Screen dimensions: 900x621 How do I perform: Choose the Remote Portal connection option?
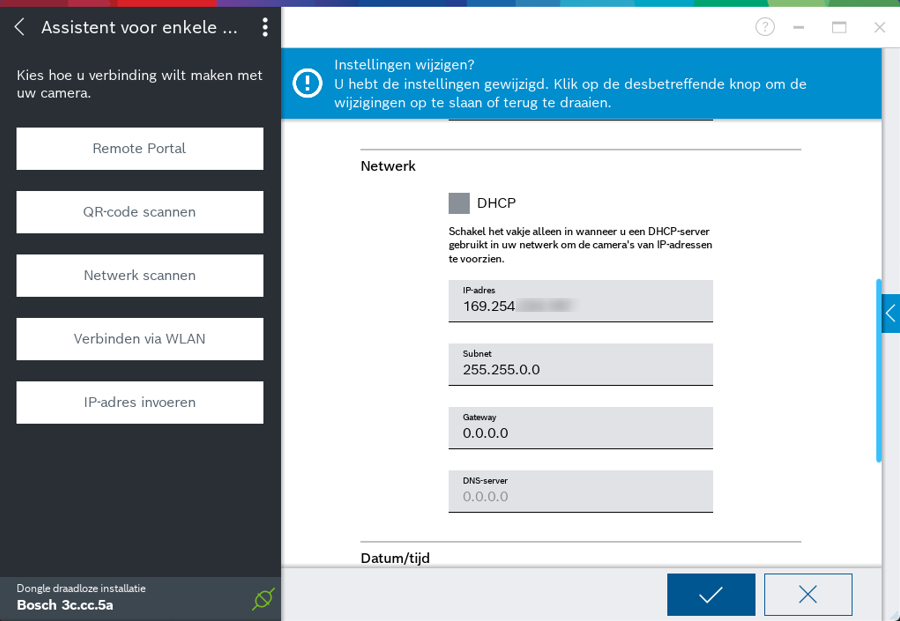point(139,149)
